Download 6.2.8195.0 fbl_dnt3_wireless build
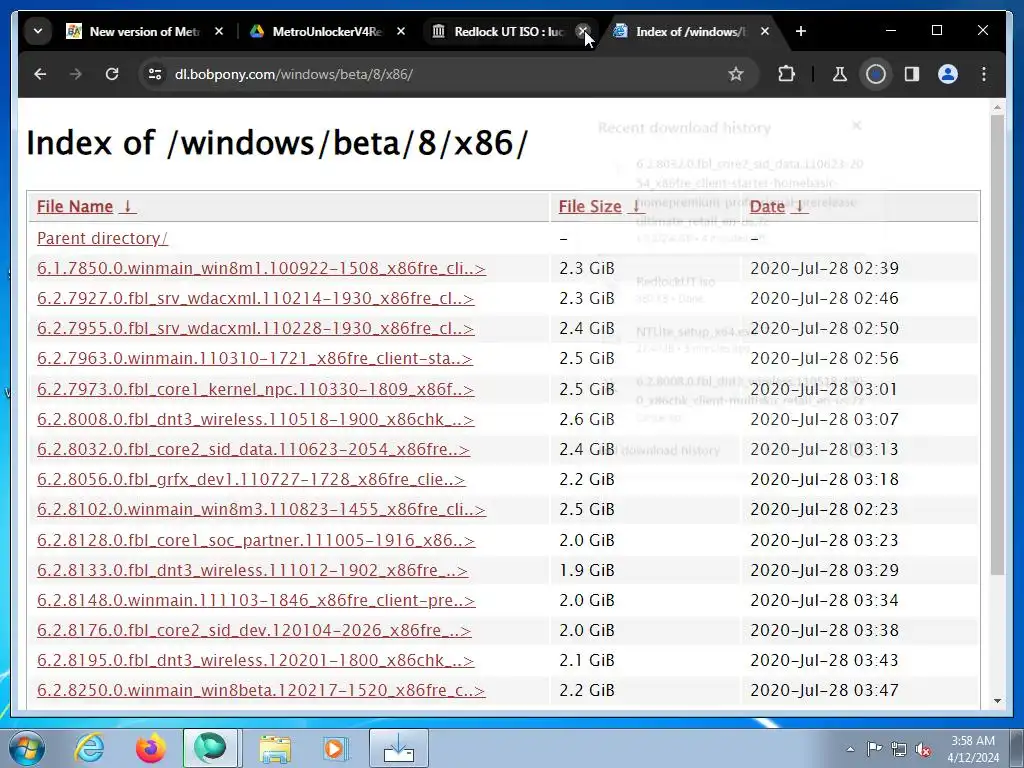This screenshot has width=1024, height=768. point(255,660)
